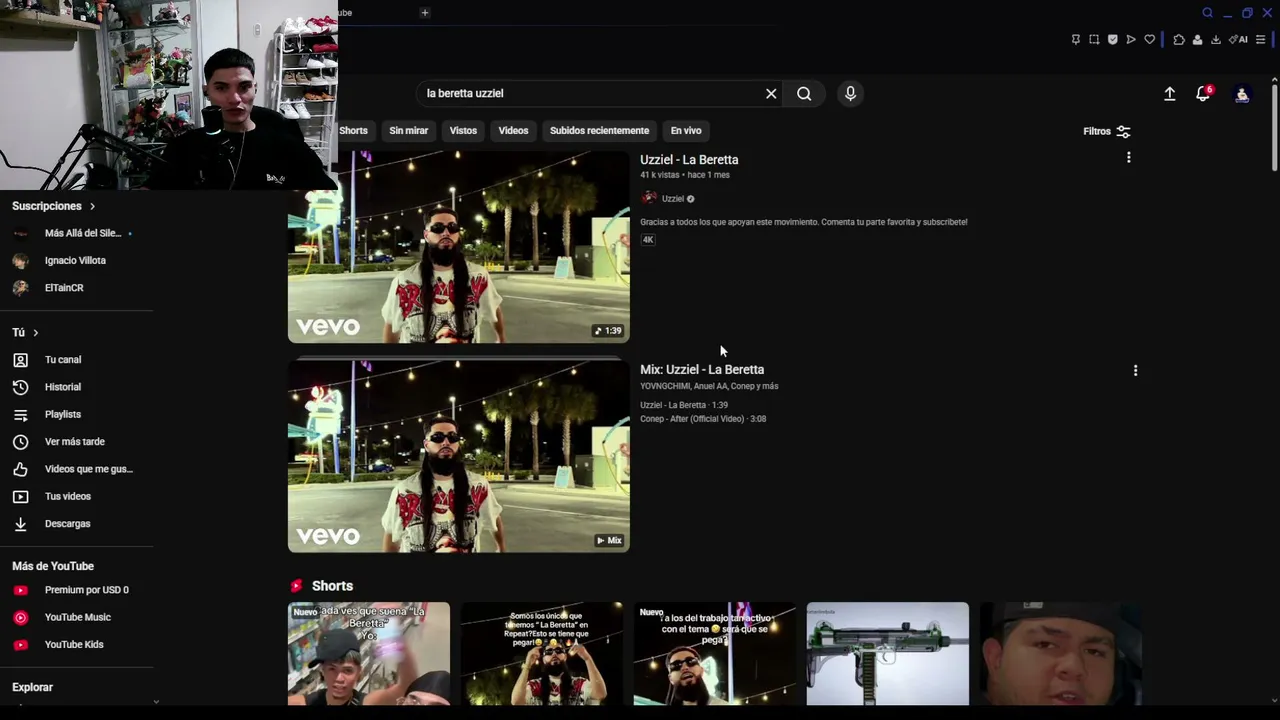Screen dimensions: 1280x720
Task: Expand the Tú section chevron
Action: pyautogui.click(x=35, y=332)
